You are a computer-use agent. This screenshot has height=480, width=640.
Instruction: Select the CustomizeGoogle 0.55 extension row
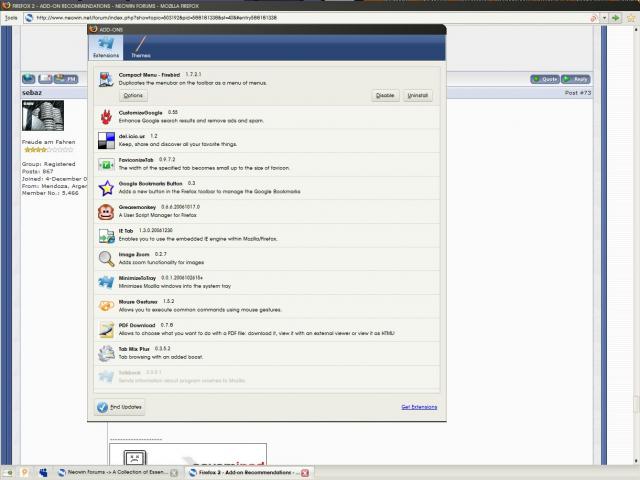267,117
